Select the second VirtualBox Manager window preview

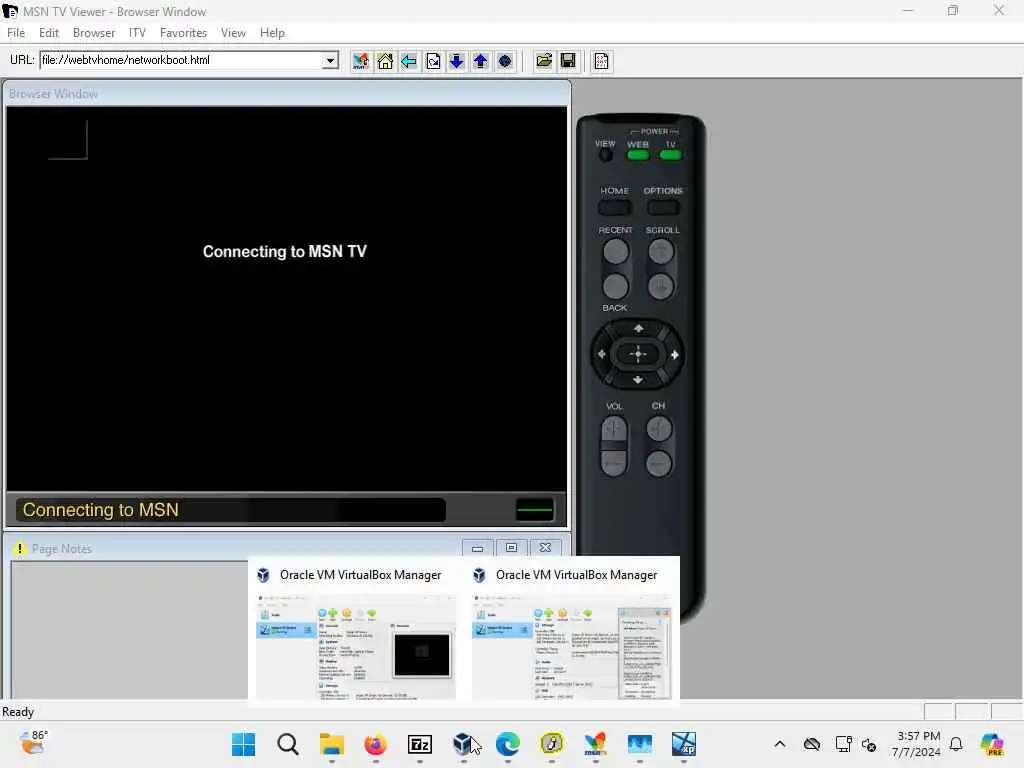point(572,632)
